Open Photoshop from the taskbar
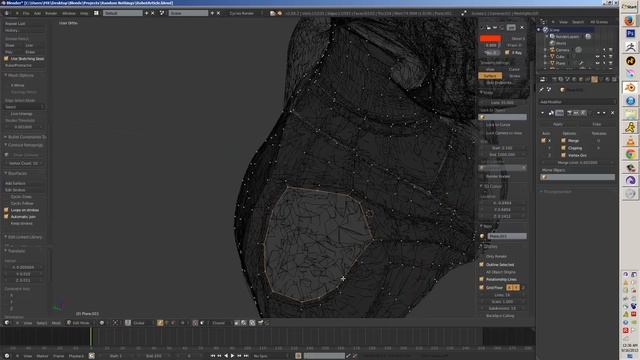The width and height of the screenshot is (640, 360). click(x=630, y=33)
